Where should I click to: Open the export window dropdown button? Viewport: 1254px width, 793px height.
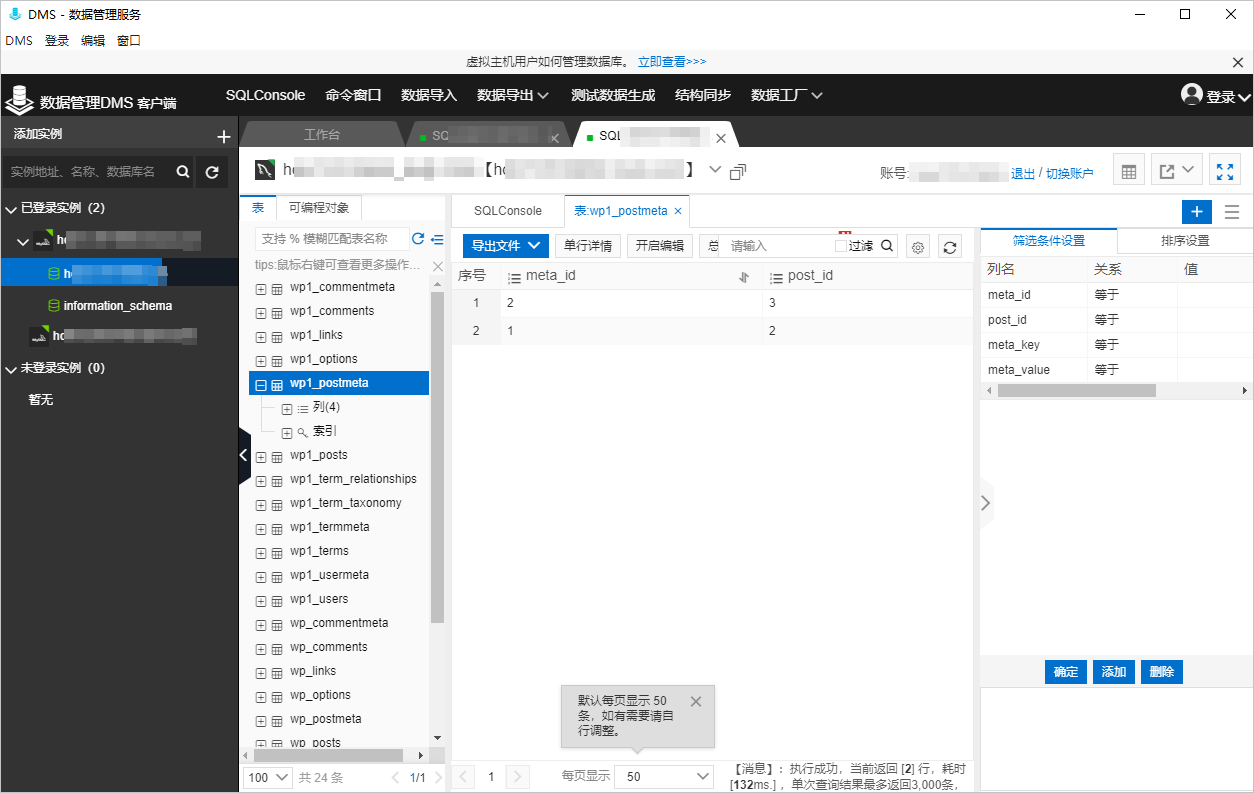click(1177, 171)
